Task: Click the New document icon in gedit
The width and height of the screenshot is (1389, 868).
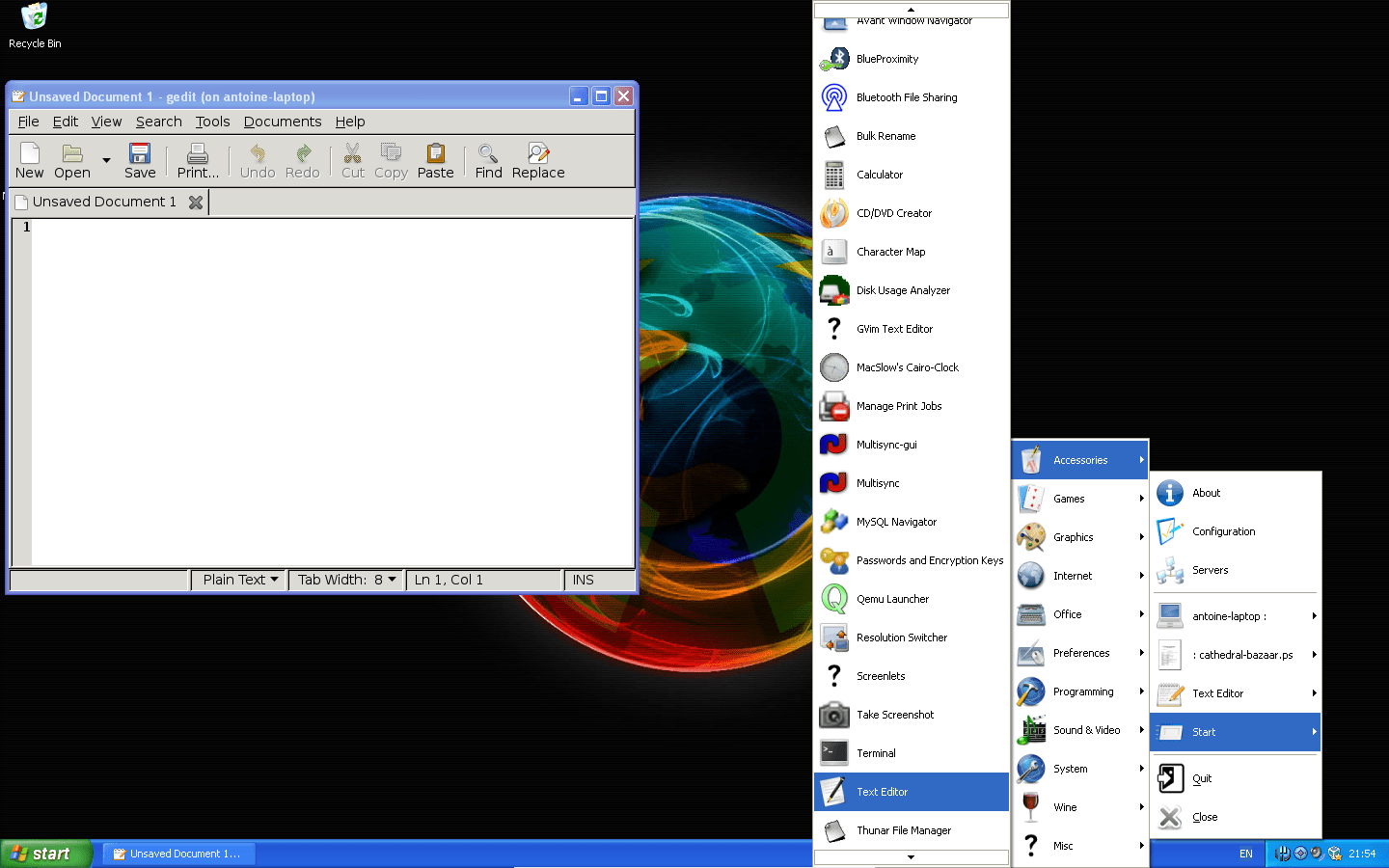Action: point(29,160)
